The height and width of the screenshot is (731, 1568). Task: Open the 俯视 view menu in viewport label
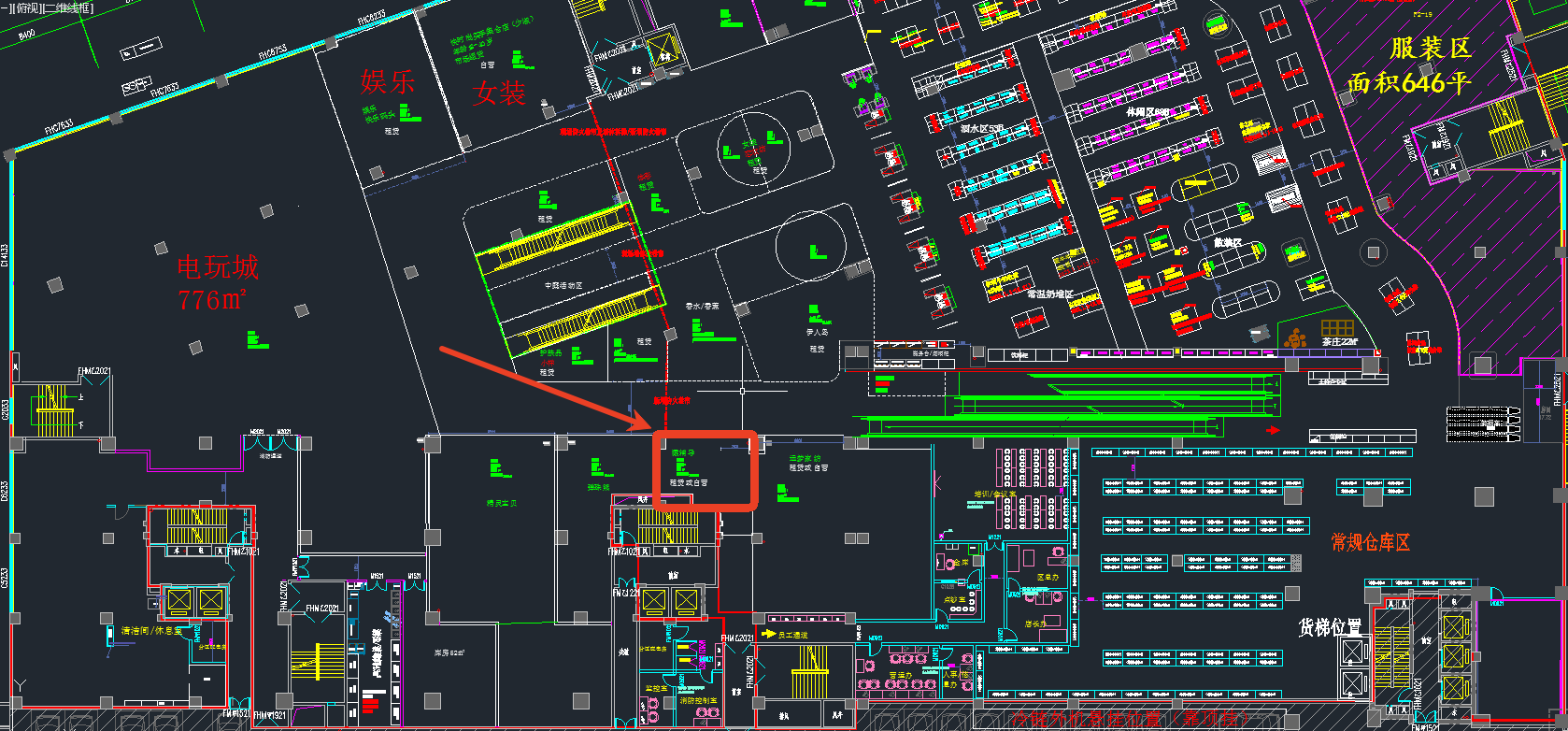coord(26,7)
